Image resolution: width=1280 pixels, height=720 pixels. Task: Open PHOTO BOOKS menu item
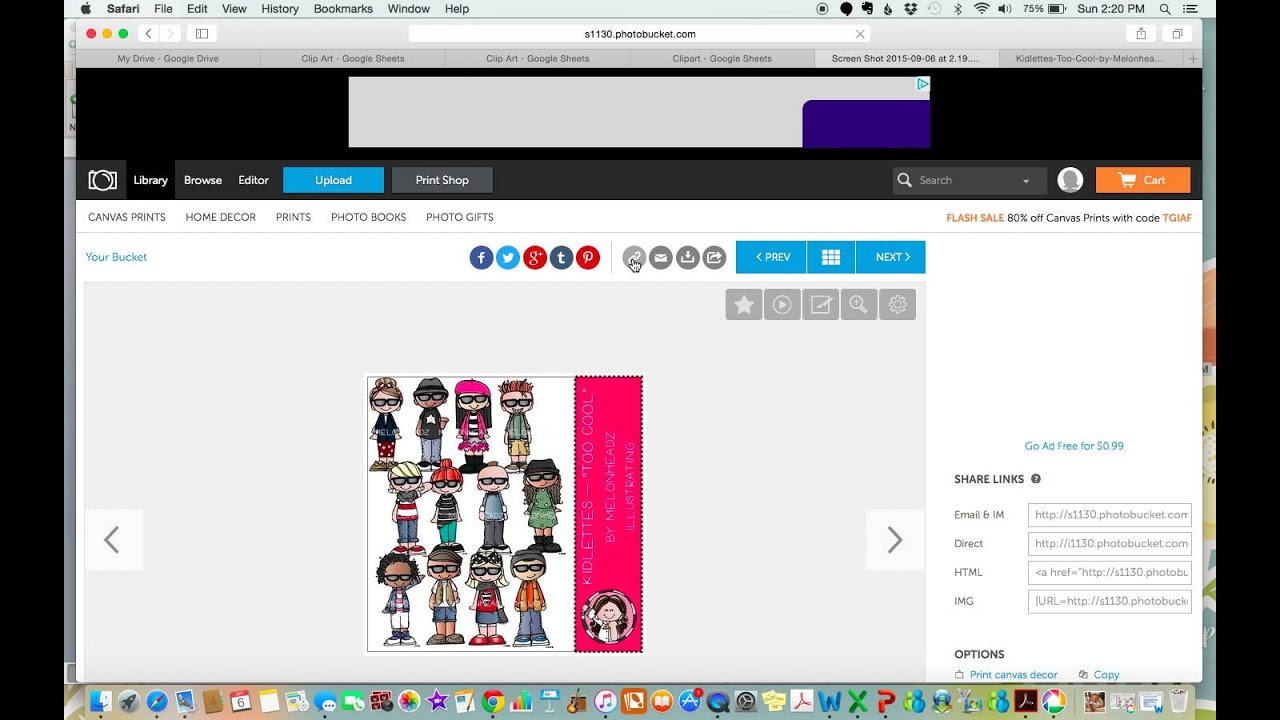(368, 217)
